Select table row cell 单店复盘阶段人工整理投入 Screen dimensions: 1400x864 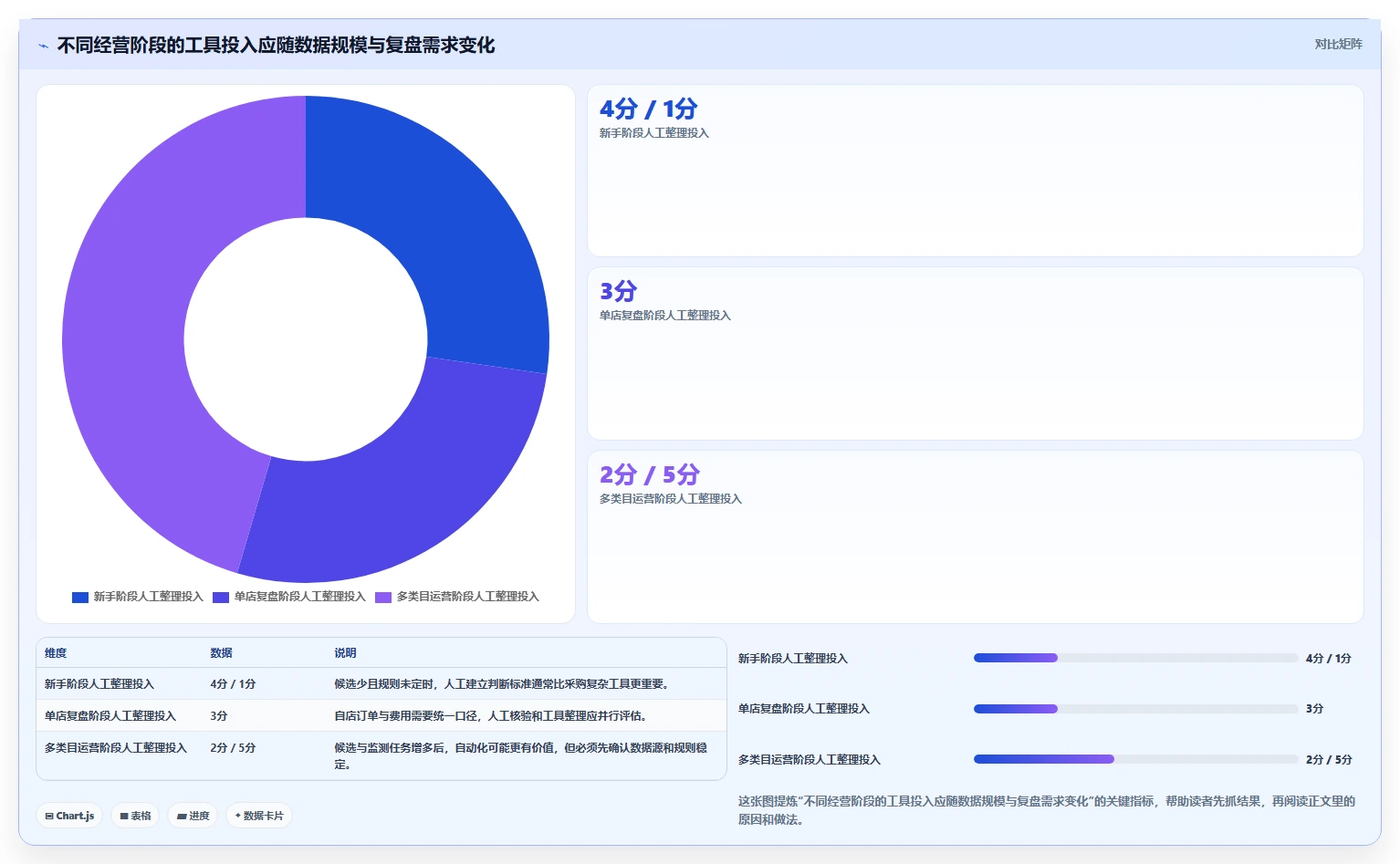pyautogui.click(x=110, y=716)
